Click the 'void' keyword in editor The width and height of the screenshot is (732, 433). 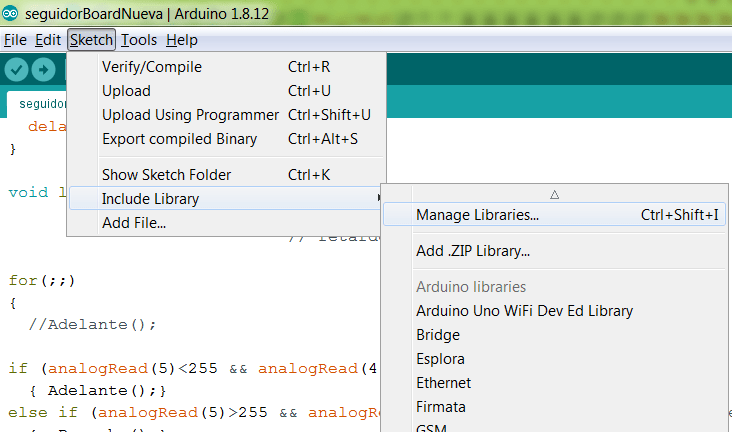(x=28, y=192)
